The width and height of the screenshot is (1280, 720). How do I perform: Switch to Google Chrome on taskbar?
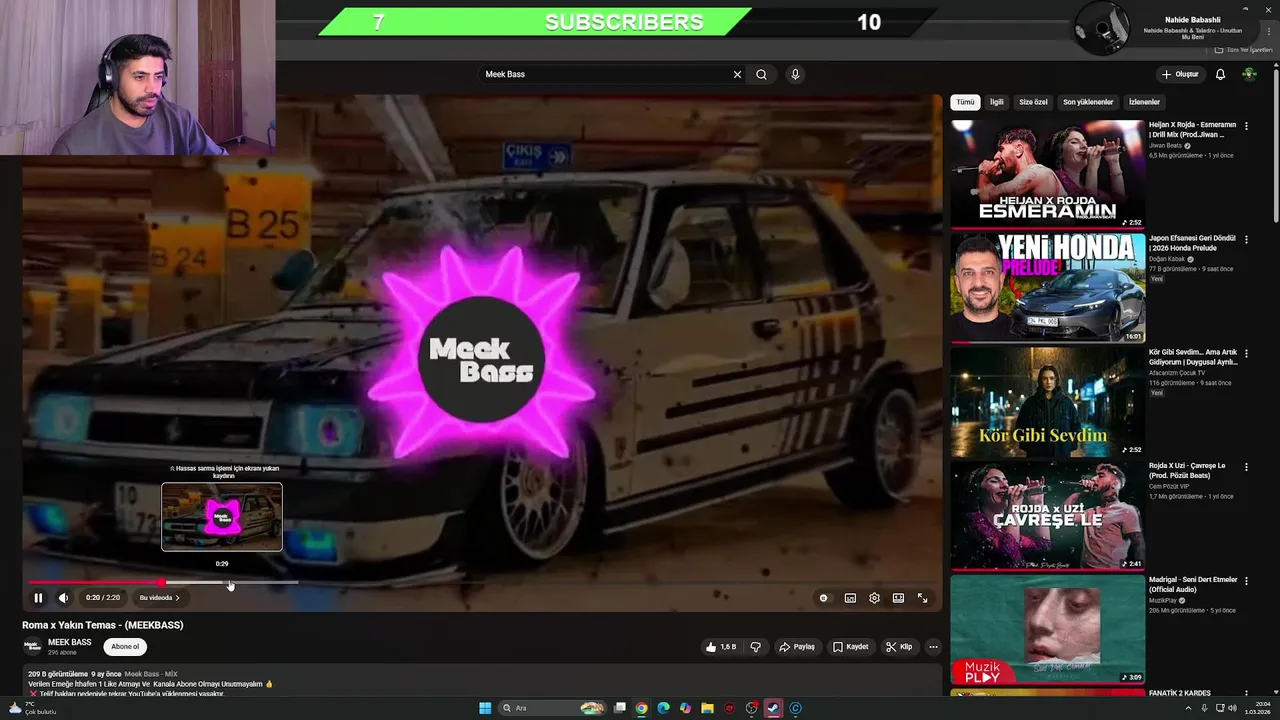[641, 708]
